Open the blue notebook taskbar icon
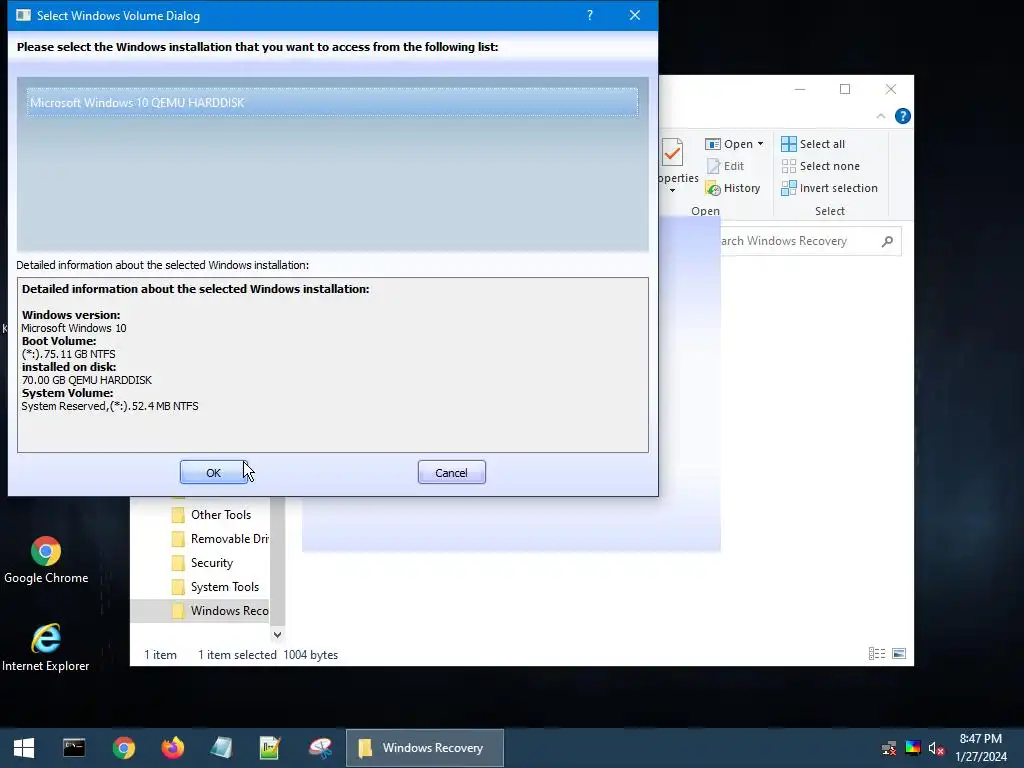The image size is (1024, 768). (x=221, y=748)
